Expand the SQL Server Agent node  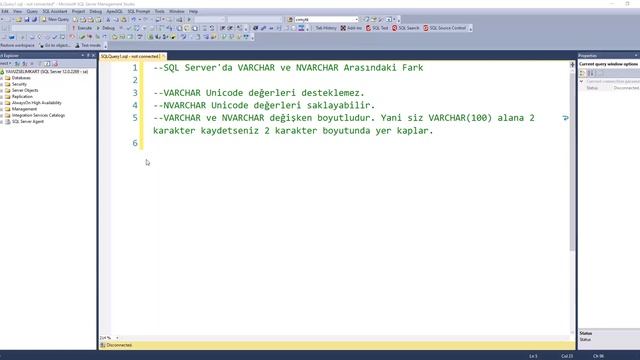pos(2,122)
